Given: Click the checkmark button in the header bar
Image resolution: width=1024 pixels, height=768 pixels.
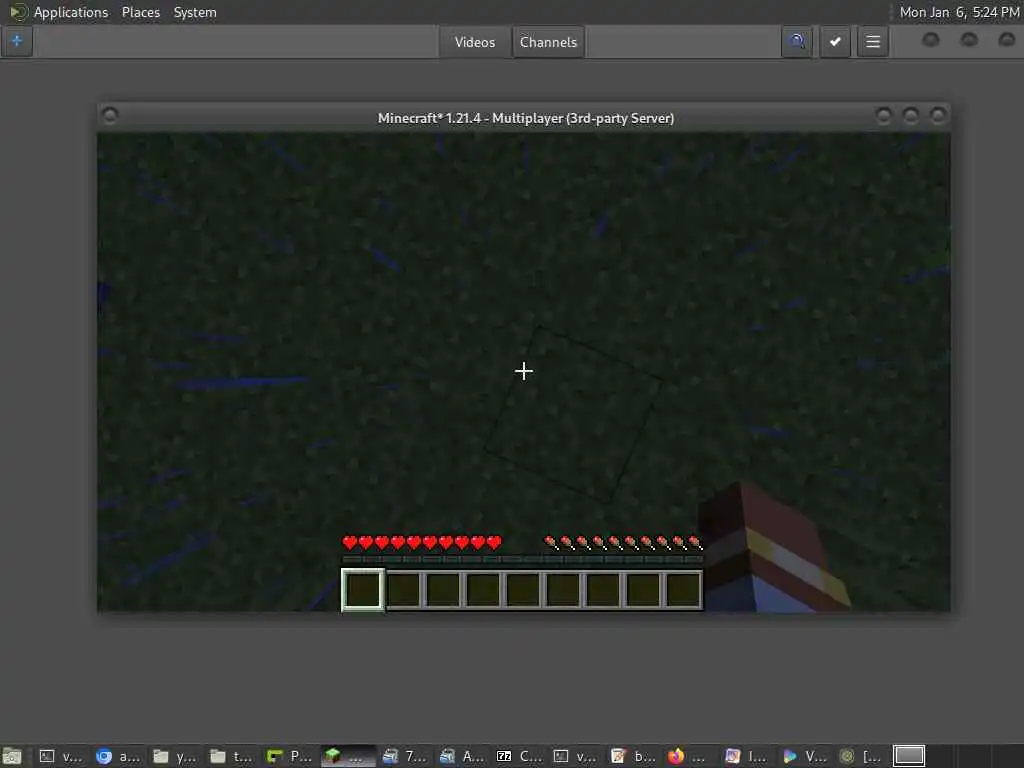Looking at the screenshot, I should pos(835,42).
